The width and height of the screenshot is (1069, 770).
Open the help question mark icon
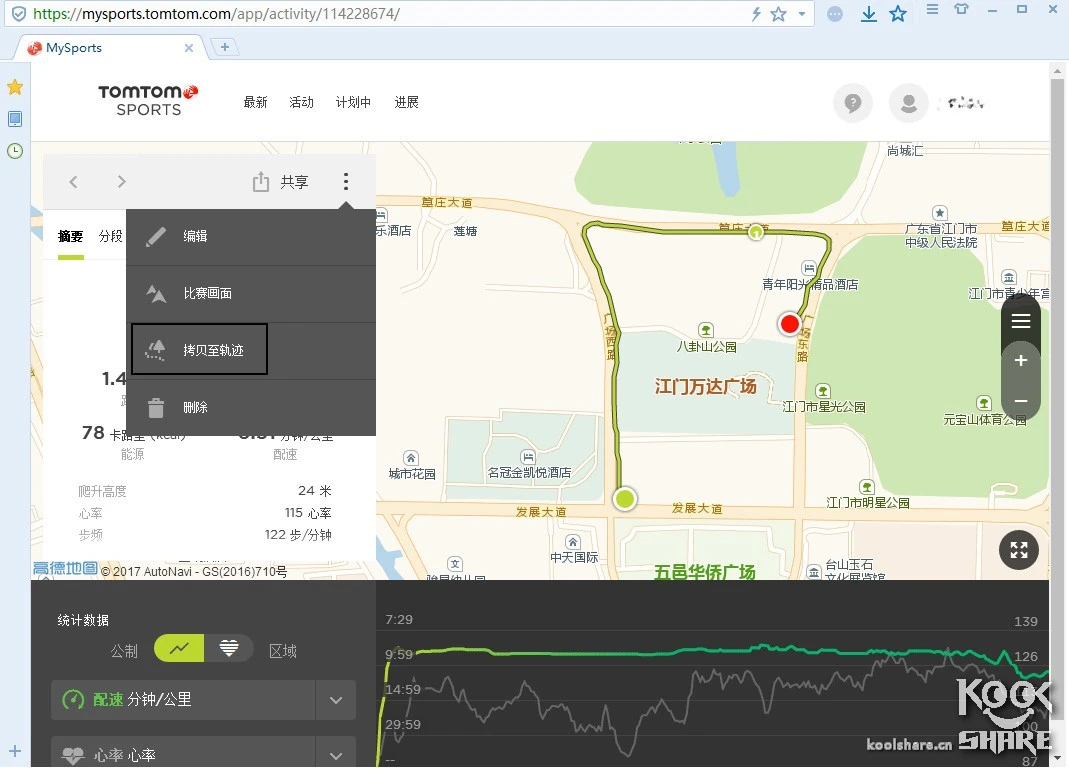(x=852, y=104)
